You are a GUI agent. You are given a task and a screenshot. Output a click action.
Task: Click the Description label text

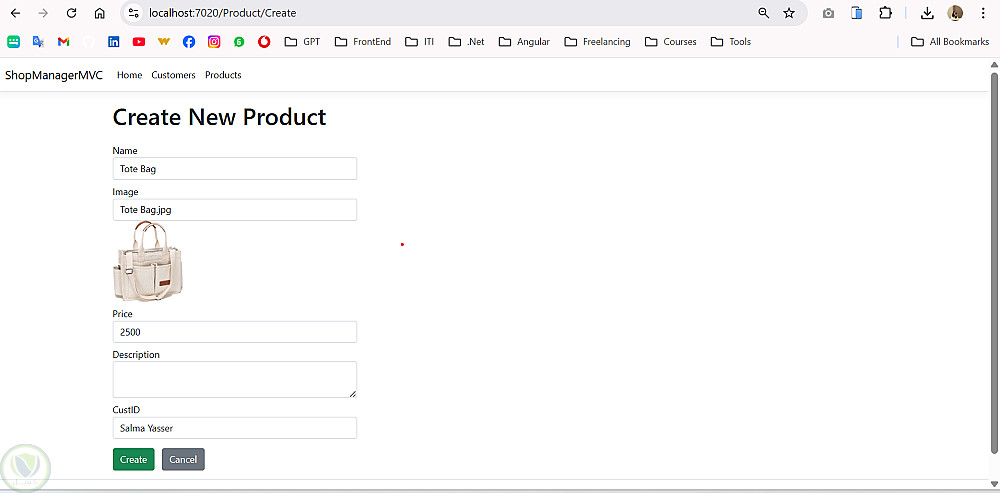tap(136, 355)
